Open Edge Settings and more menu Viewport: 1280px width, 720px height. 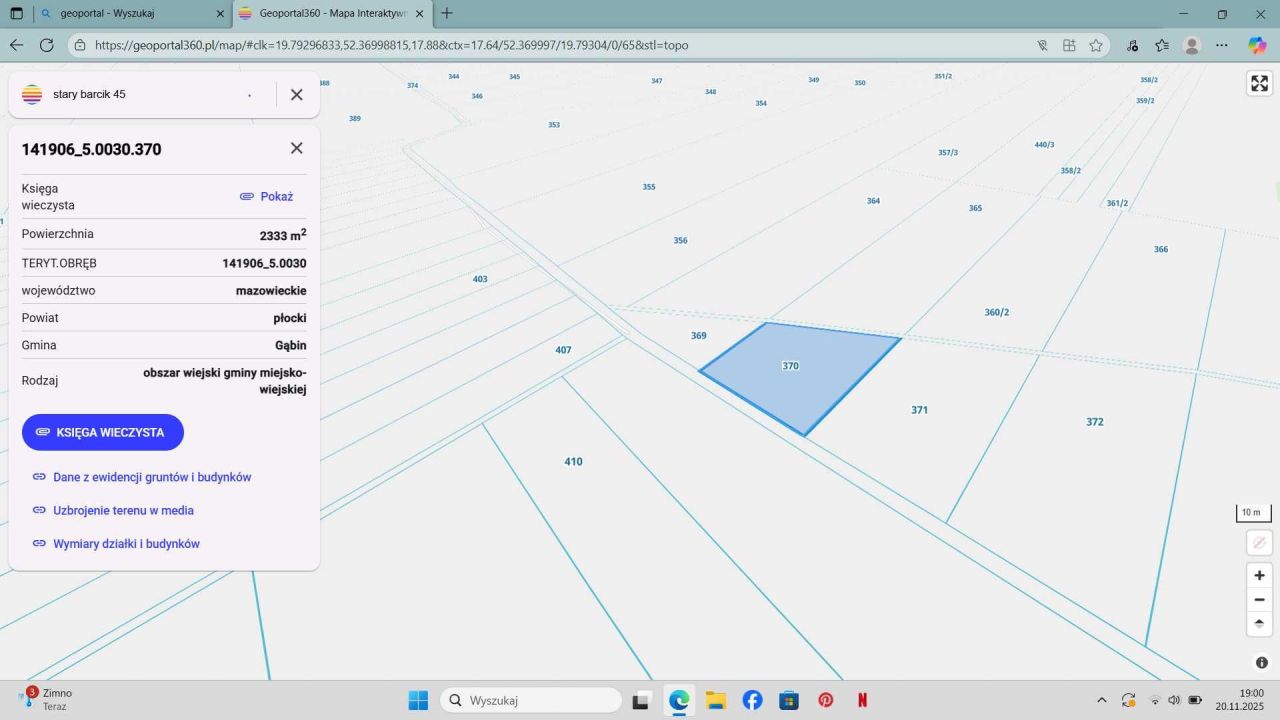pos(1221,45)
